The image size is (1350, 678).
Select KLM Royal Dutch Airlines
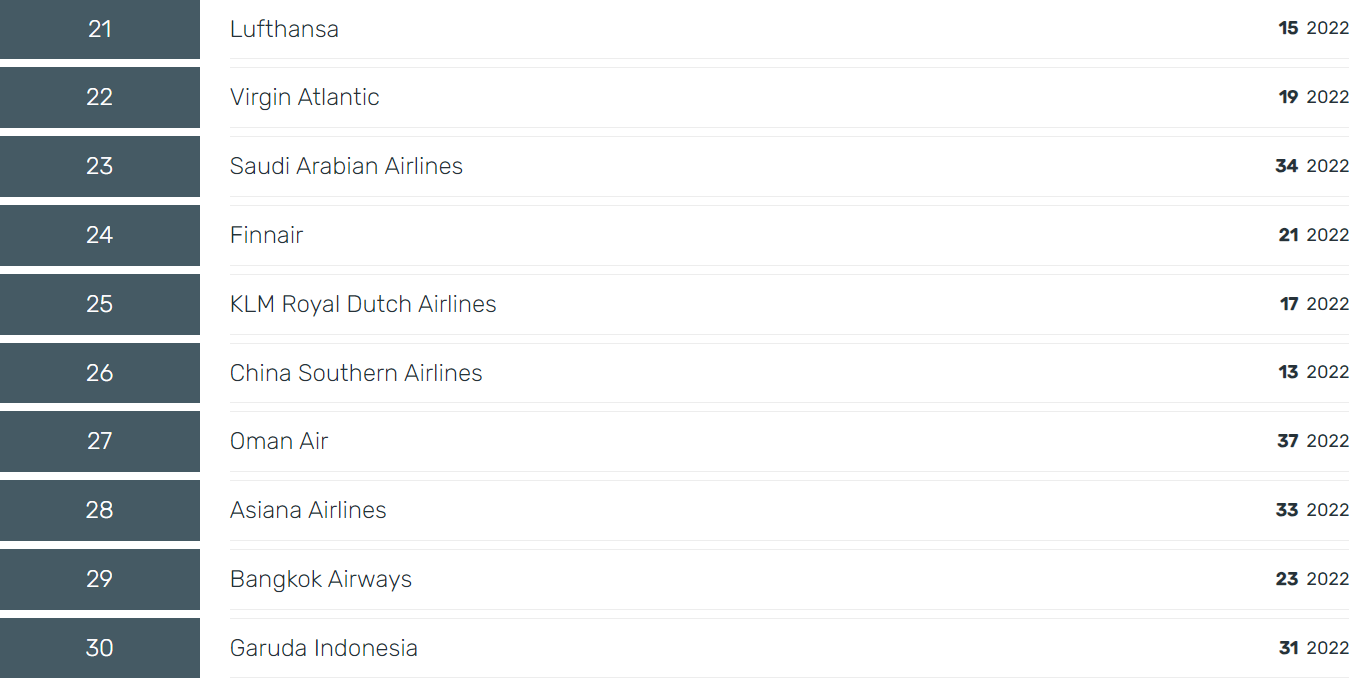tap(363, 304)
